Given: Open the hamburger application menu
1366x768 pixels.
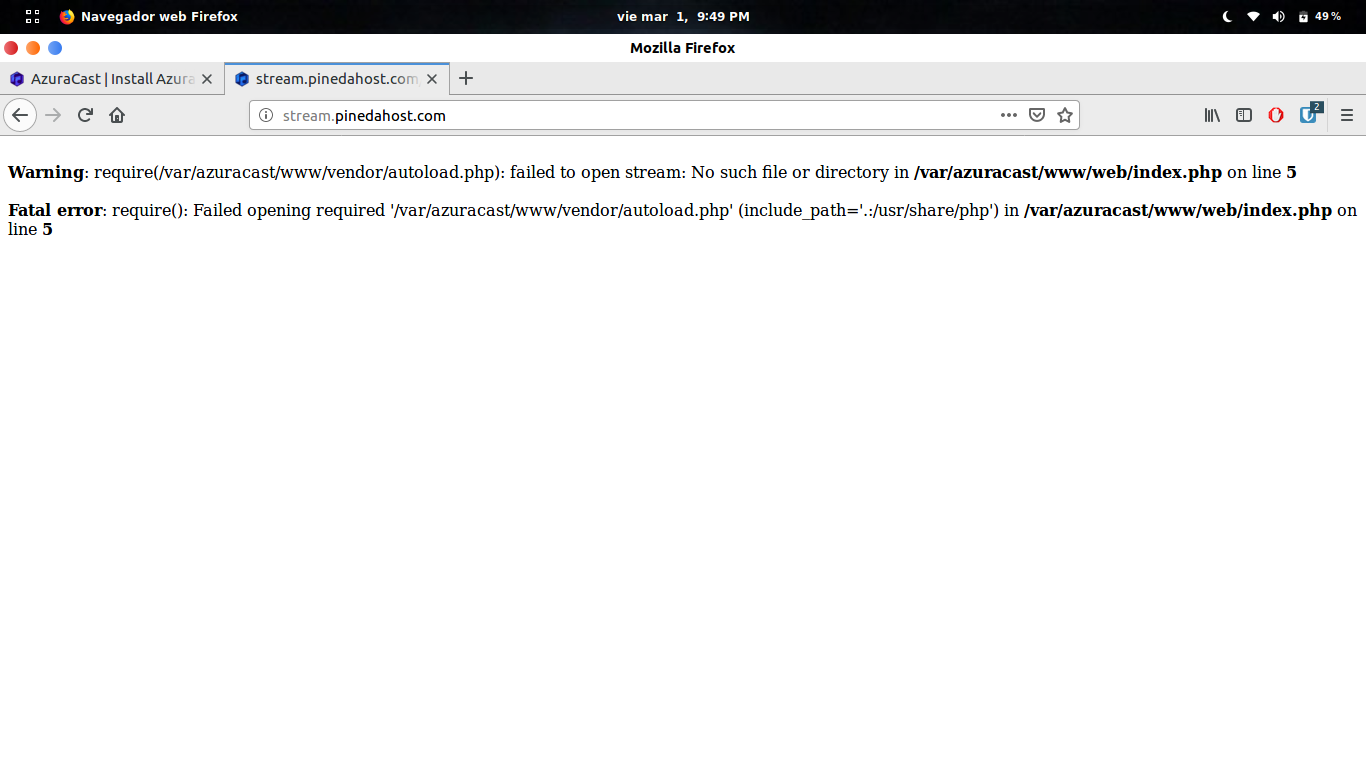Looking at the screenshot, I should pos(1347,115).
